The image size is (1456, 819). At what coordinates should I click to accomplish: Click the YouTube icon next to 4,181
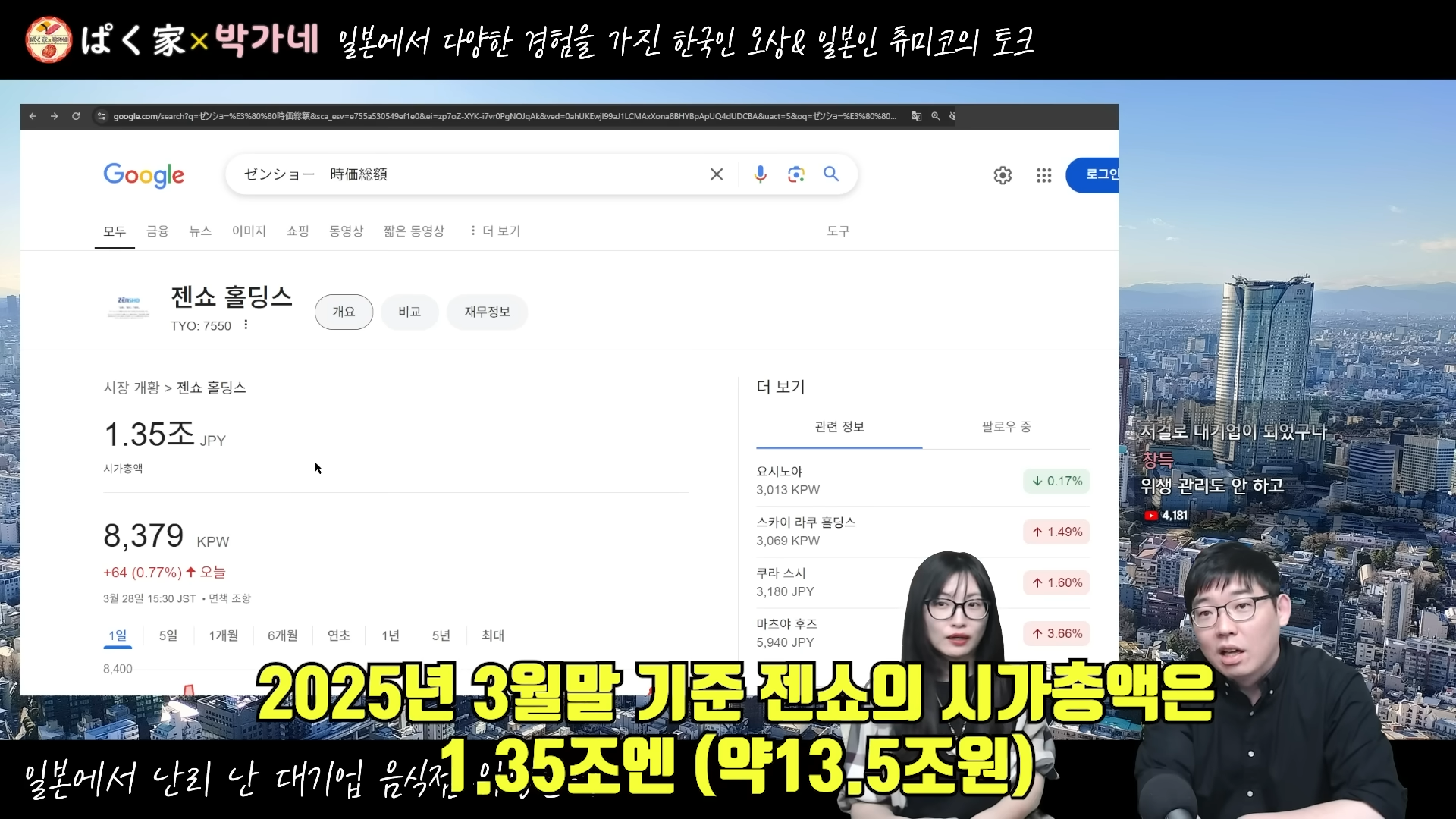1151,516
